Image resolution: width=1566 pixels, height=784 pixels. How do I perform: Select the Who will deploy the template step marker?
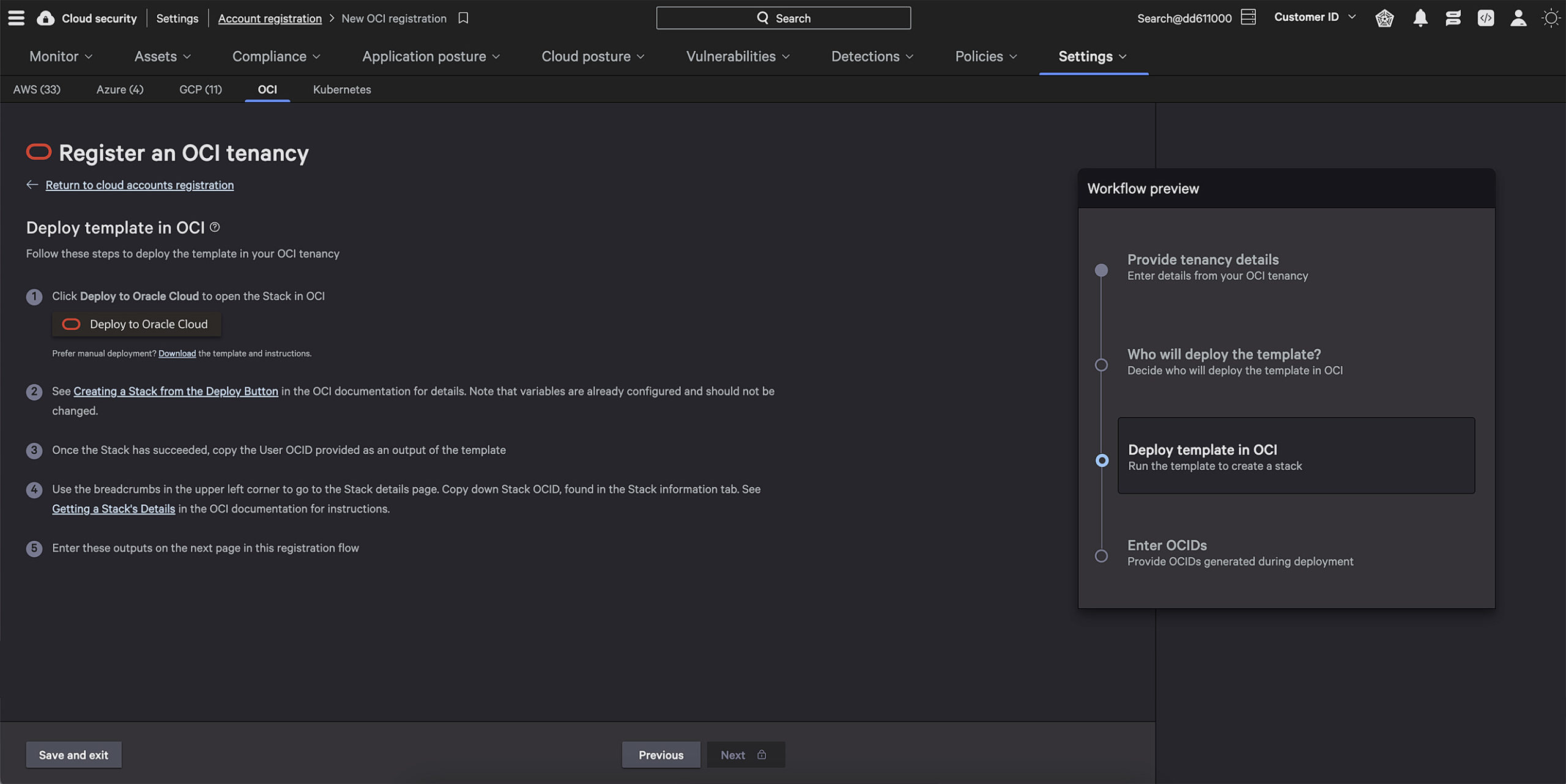click(1101, 364)
